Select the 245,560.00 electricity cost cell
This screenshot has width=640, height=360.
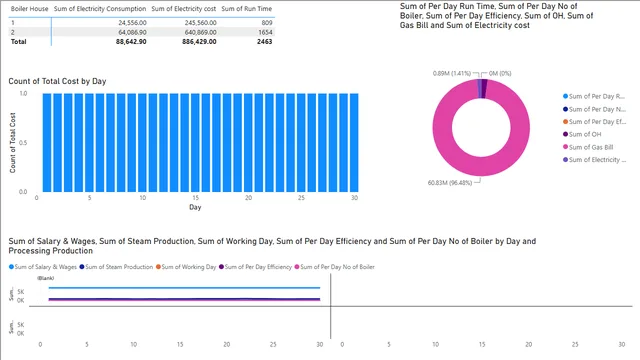click(x=200, y=23)
